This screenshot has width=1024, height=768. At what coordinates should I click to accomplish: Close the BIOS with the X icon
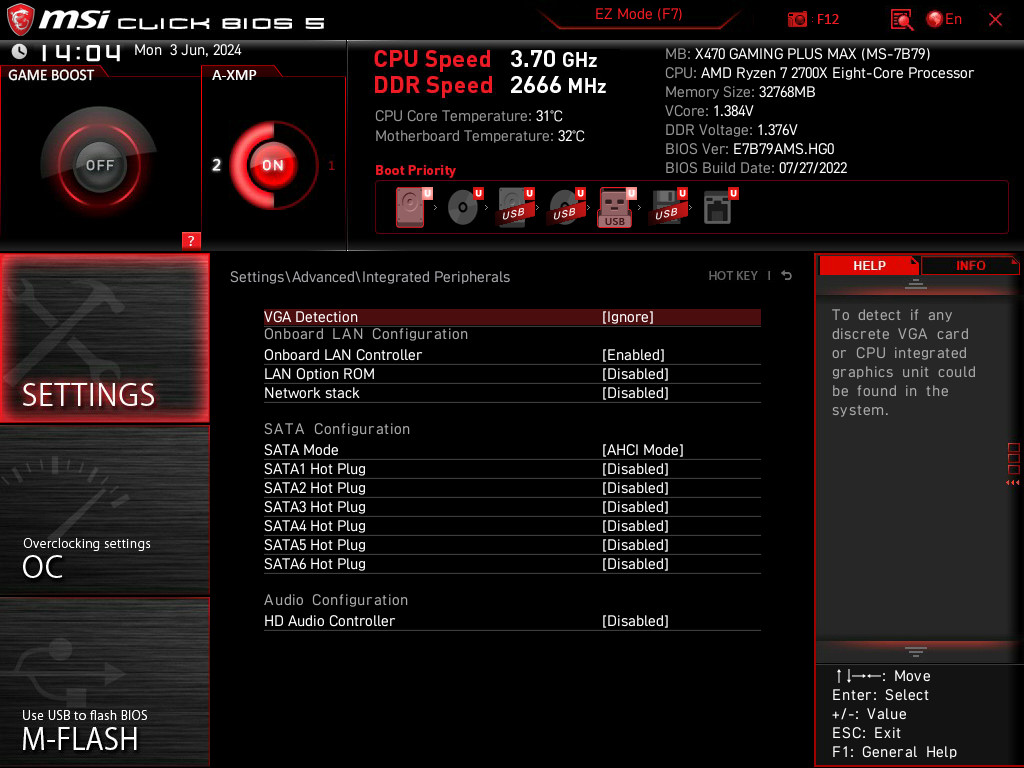[995, 20]
